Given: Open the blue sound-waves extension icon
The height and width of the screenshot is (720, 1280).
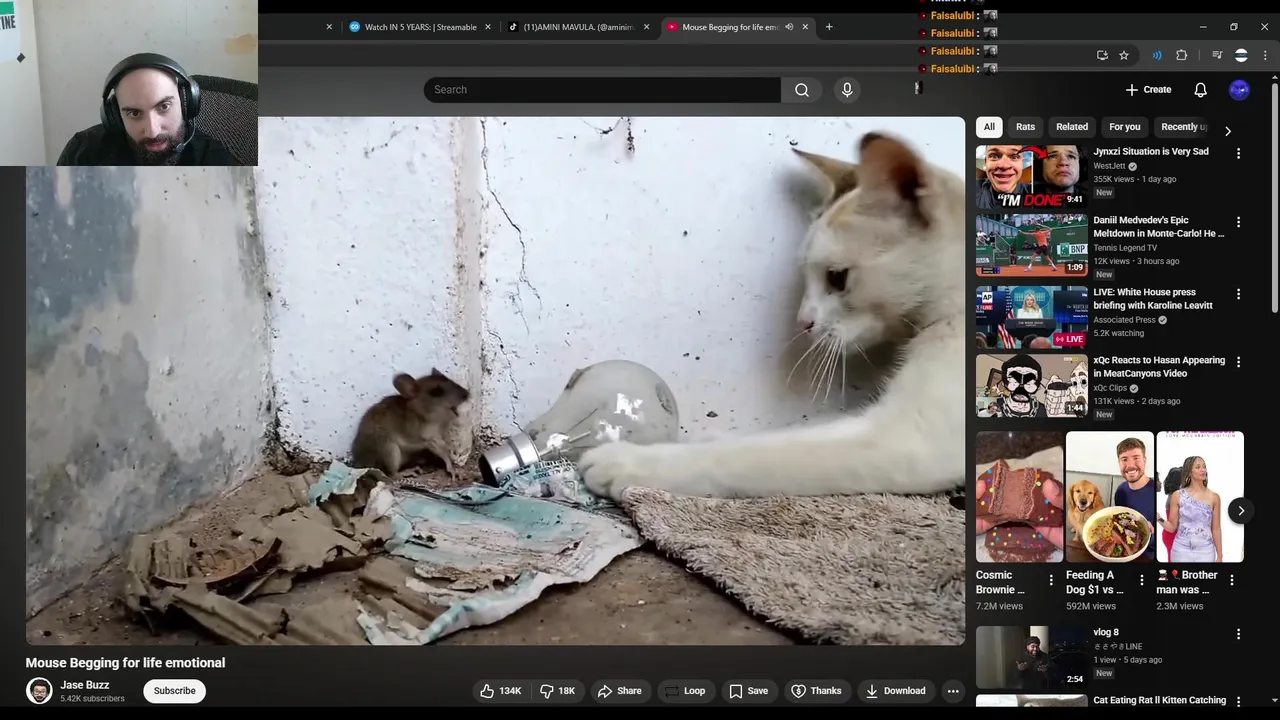Looking at the screenshot, I should [1157, 55].
